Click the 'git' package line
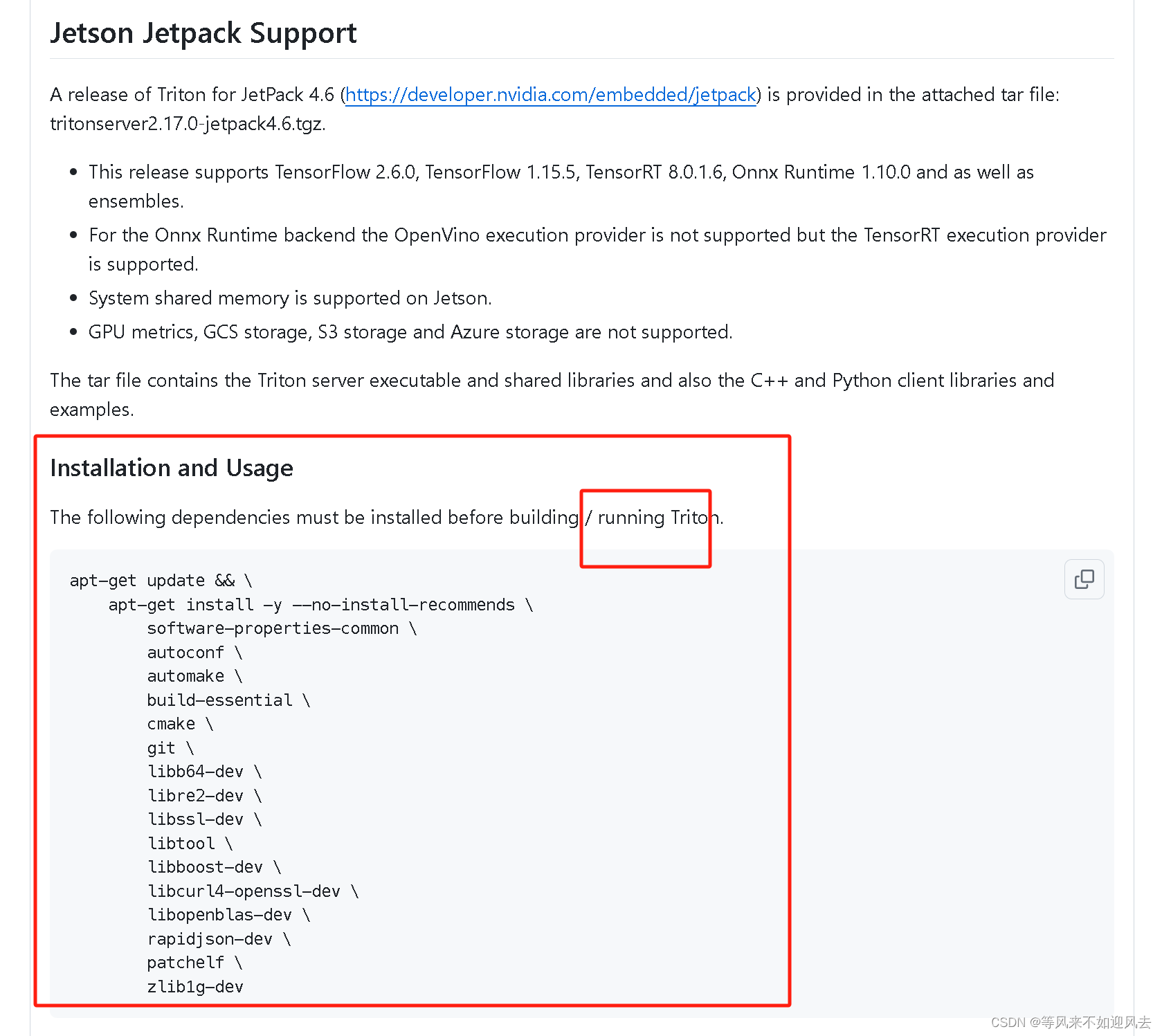 170,748
